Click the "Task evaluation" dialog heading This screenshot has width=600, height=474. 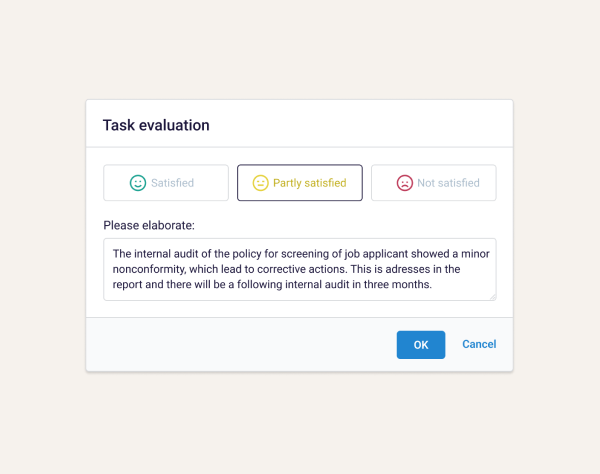coord(156,125)
